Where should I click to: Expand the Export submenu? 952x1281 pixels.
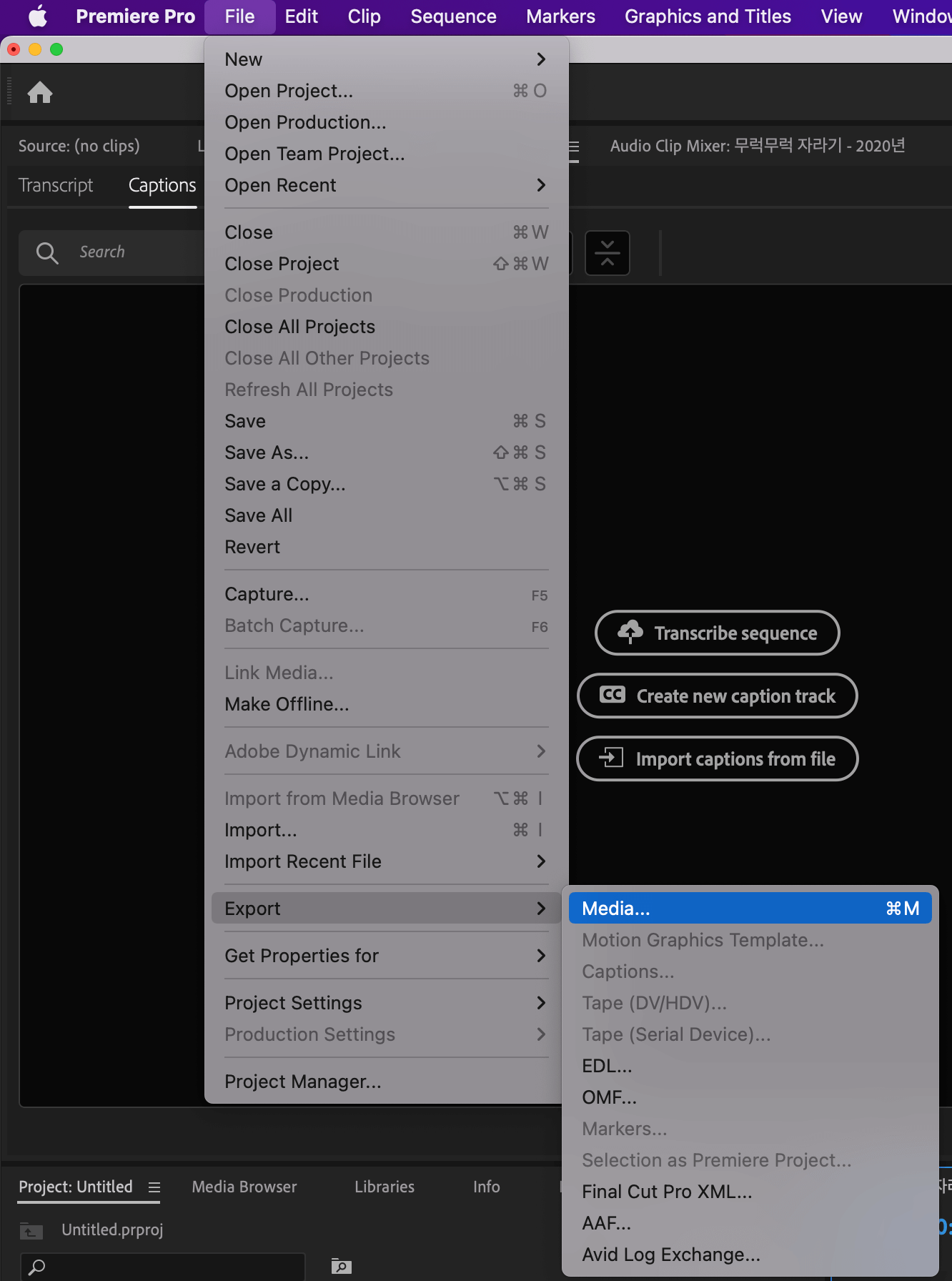(386, 909)
